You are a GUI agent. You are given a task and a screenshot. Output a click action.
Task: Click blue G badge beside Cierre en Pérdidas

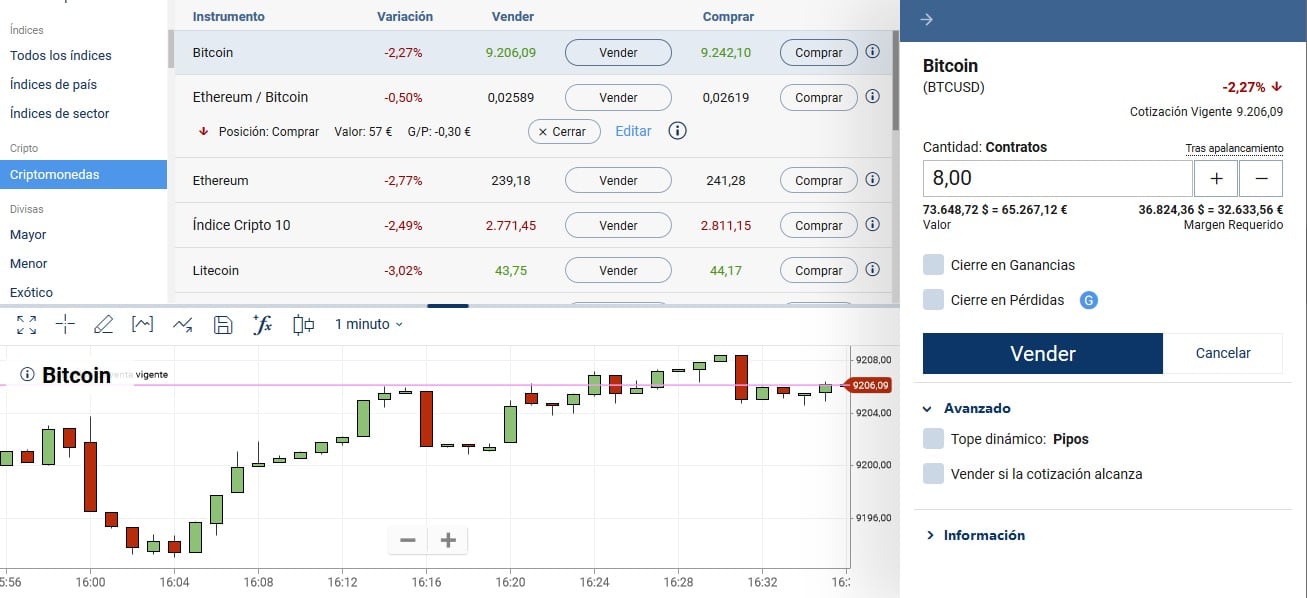click(1089, 300)
